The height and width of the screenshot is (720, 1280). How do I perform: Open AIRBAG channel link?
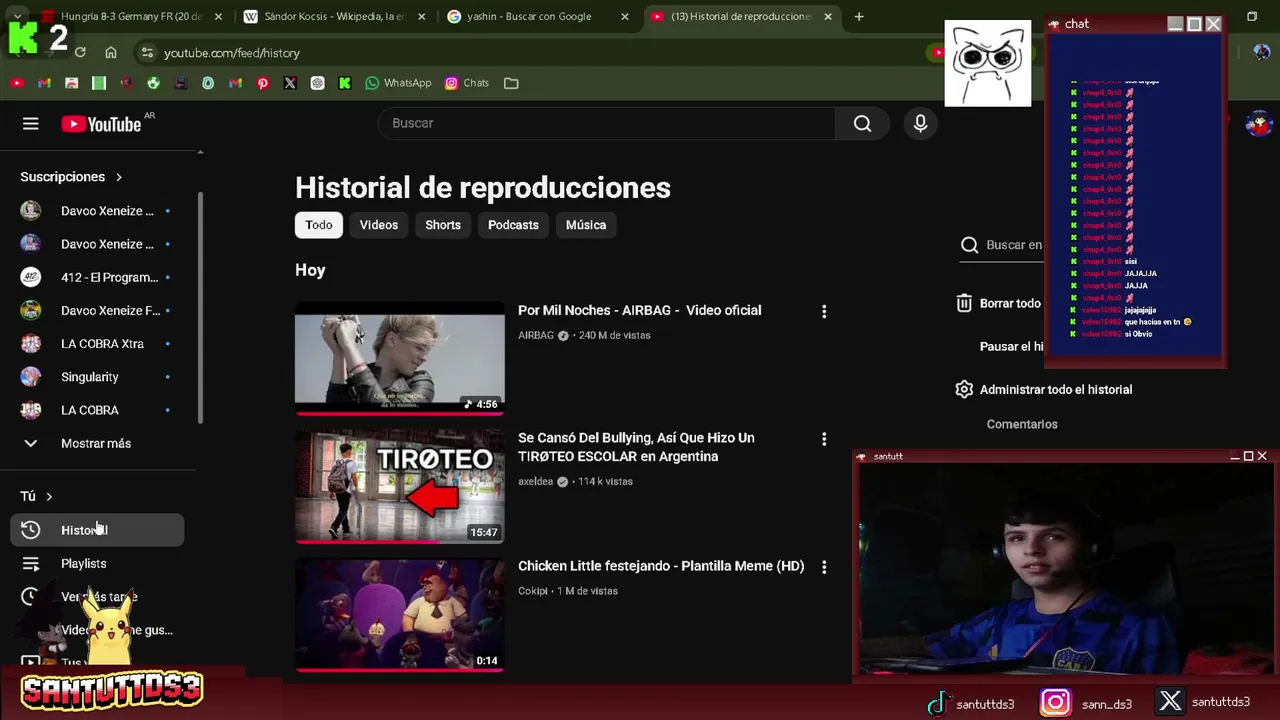pyautogui.click(x=536, y=335)
